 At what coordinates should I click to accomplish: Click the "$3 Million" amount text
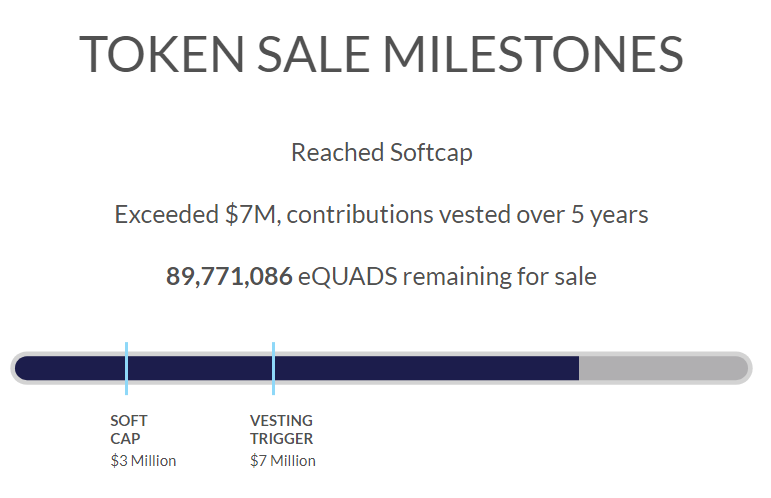pos(143,461)
